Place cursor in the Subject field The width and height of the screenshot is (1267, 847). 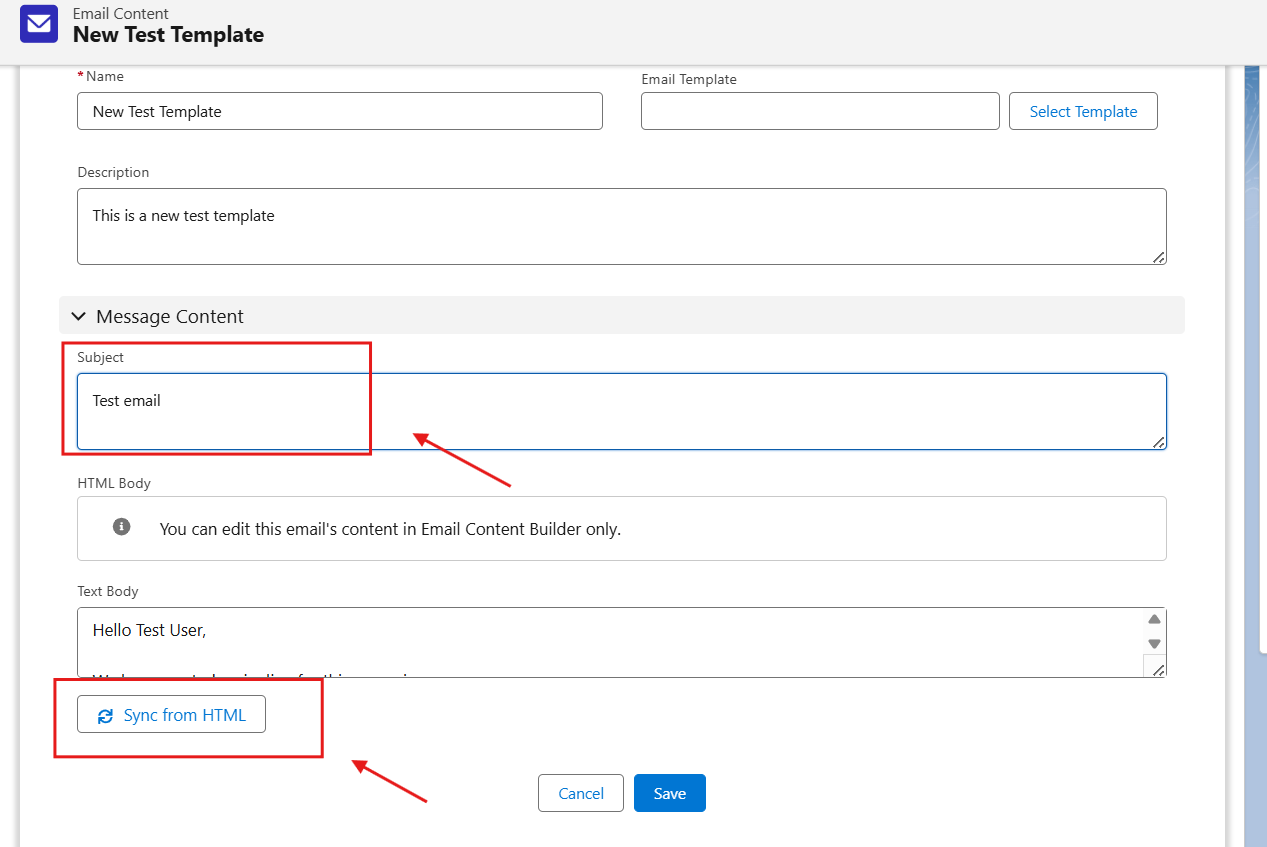point(620,411)
